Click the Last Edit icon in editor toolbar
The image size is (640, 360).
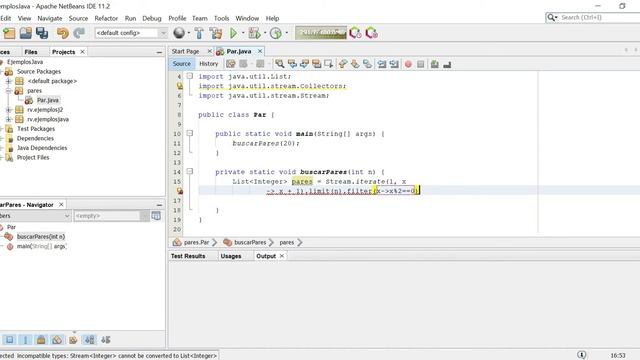(231, 64)
